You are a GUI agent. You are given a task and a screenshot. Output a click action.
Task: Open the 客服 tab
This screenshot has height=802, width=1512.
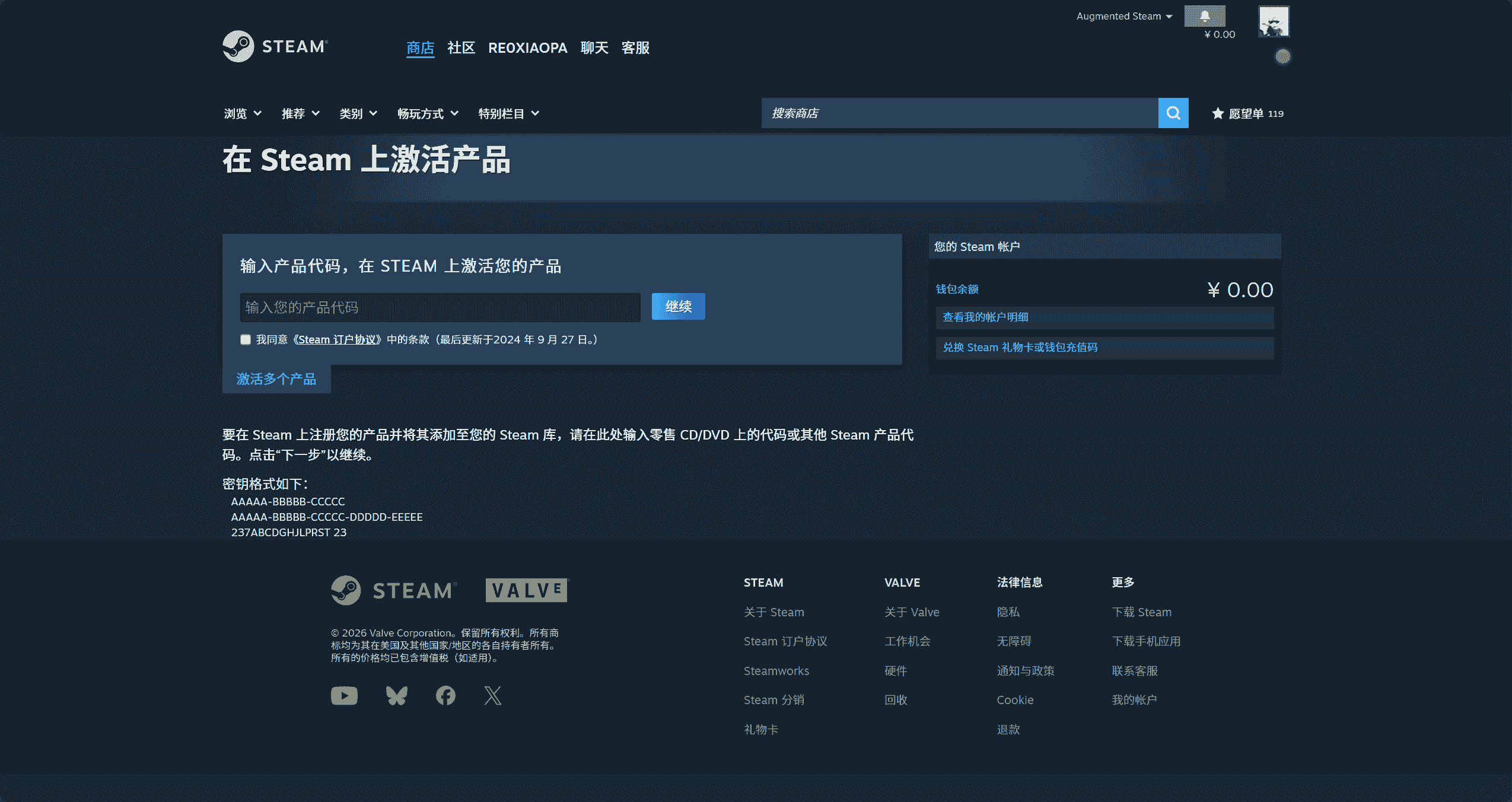coord(635,47)
